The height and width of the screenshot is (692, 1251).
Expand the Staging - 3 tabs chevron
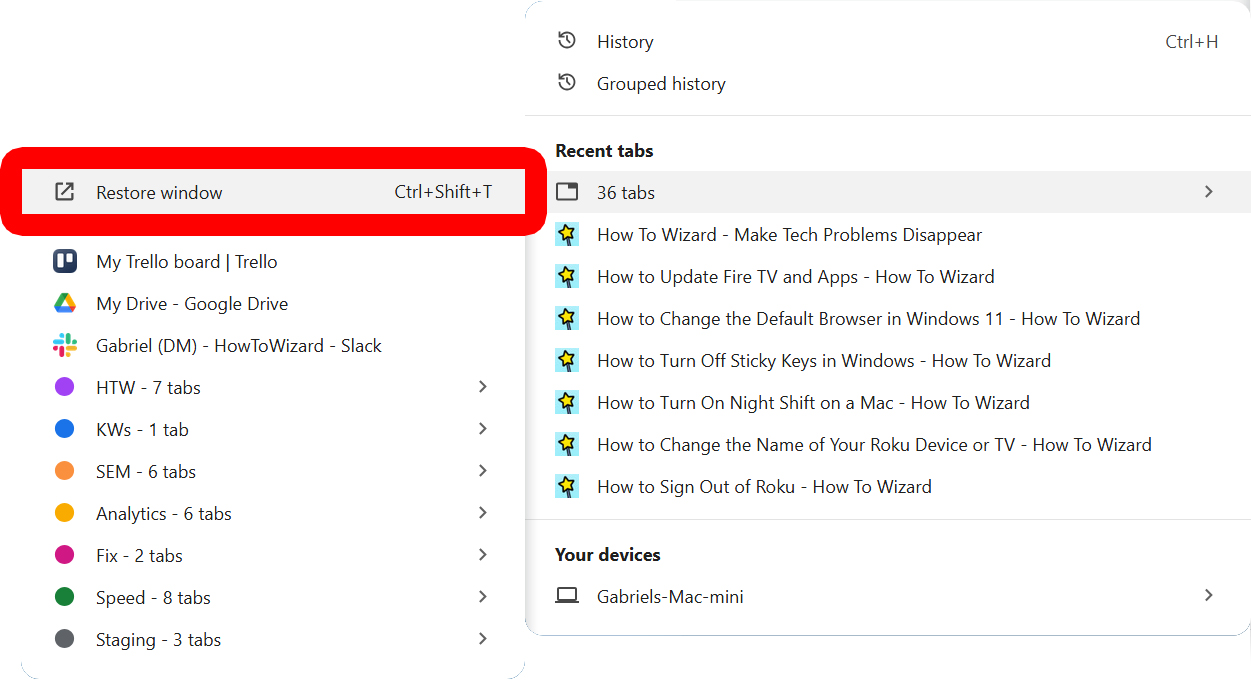point(483,639)
